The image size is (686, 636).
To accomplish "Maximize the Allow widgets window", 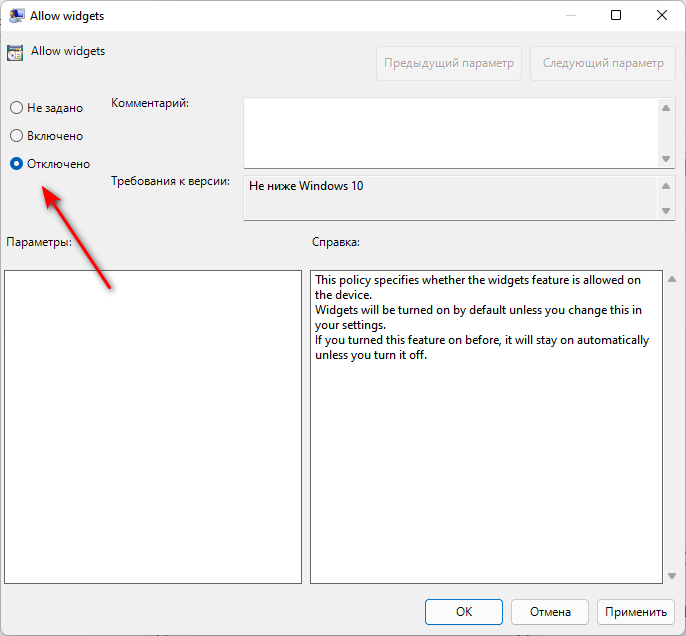I will [616, 15].
